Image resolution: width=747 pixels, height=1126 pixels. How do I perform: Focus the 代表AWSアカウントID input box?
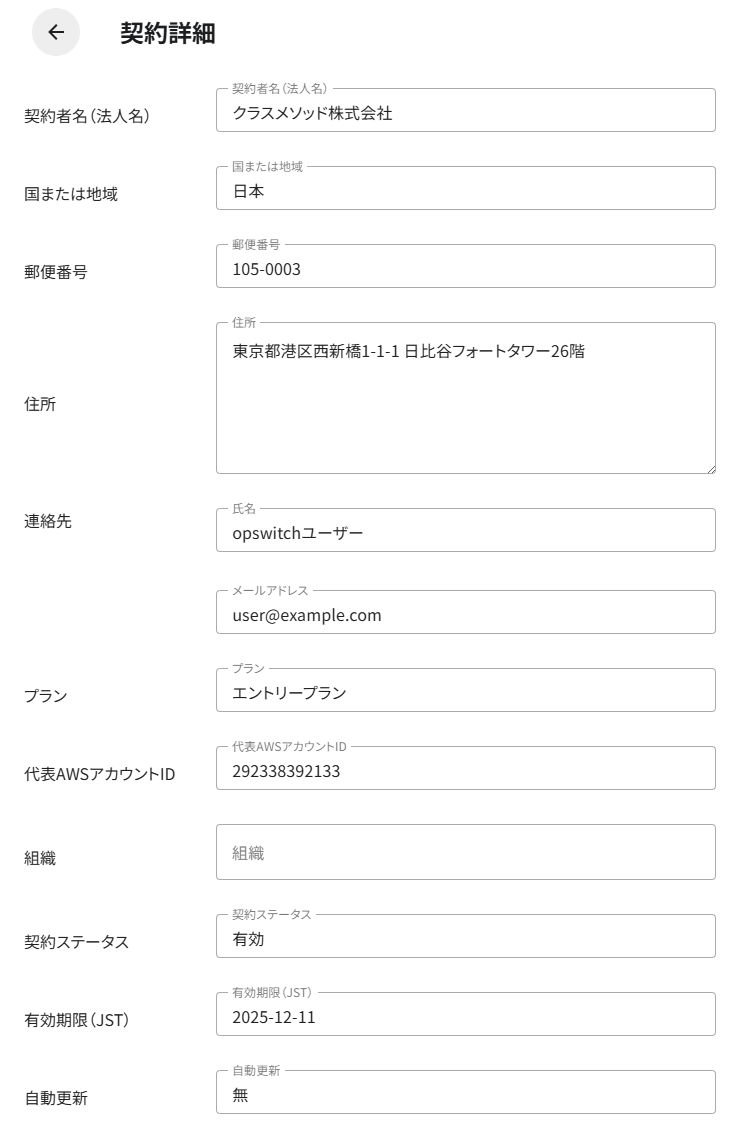pyautogui.click(x=465, y=771)
